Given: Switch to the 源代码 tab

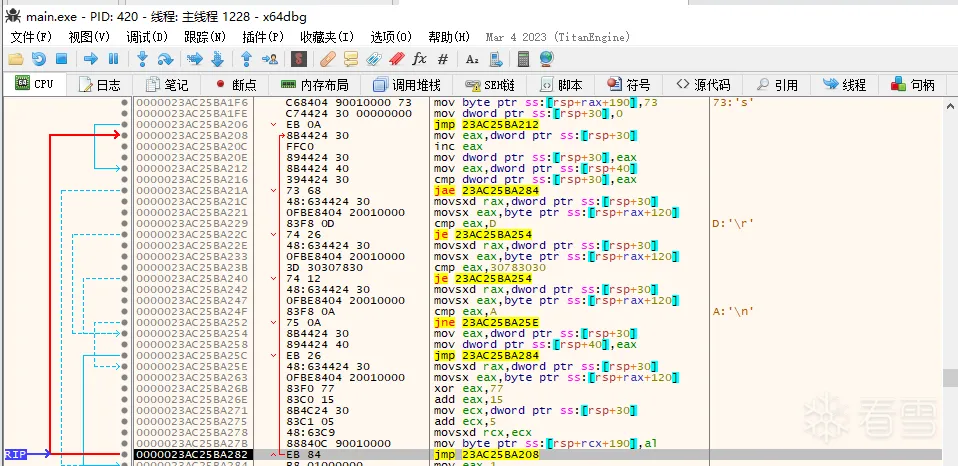Looking at the screenshot, I should pos(703,85).
